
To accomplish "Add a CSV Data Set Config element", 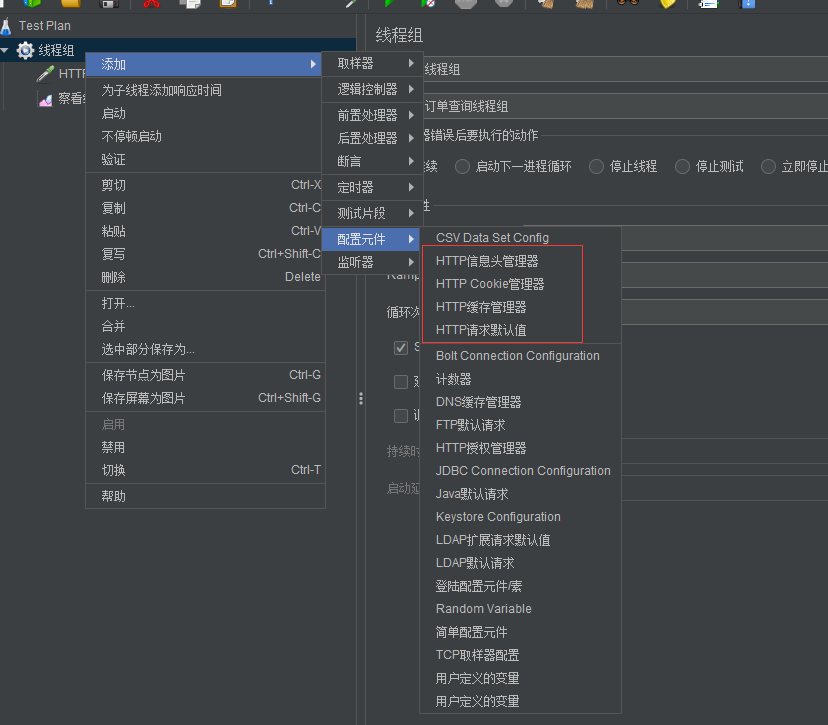I will pyautogui.click(x=520, y=238).
